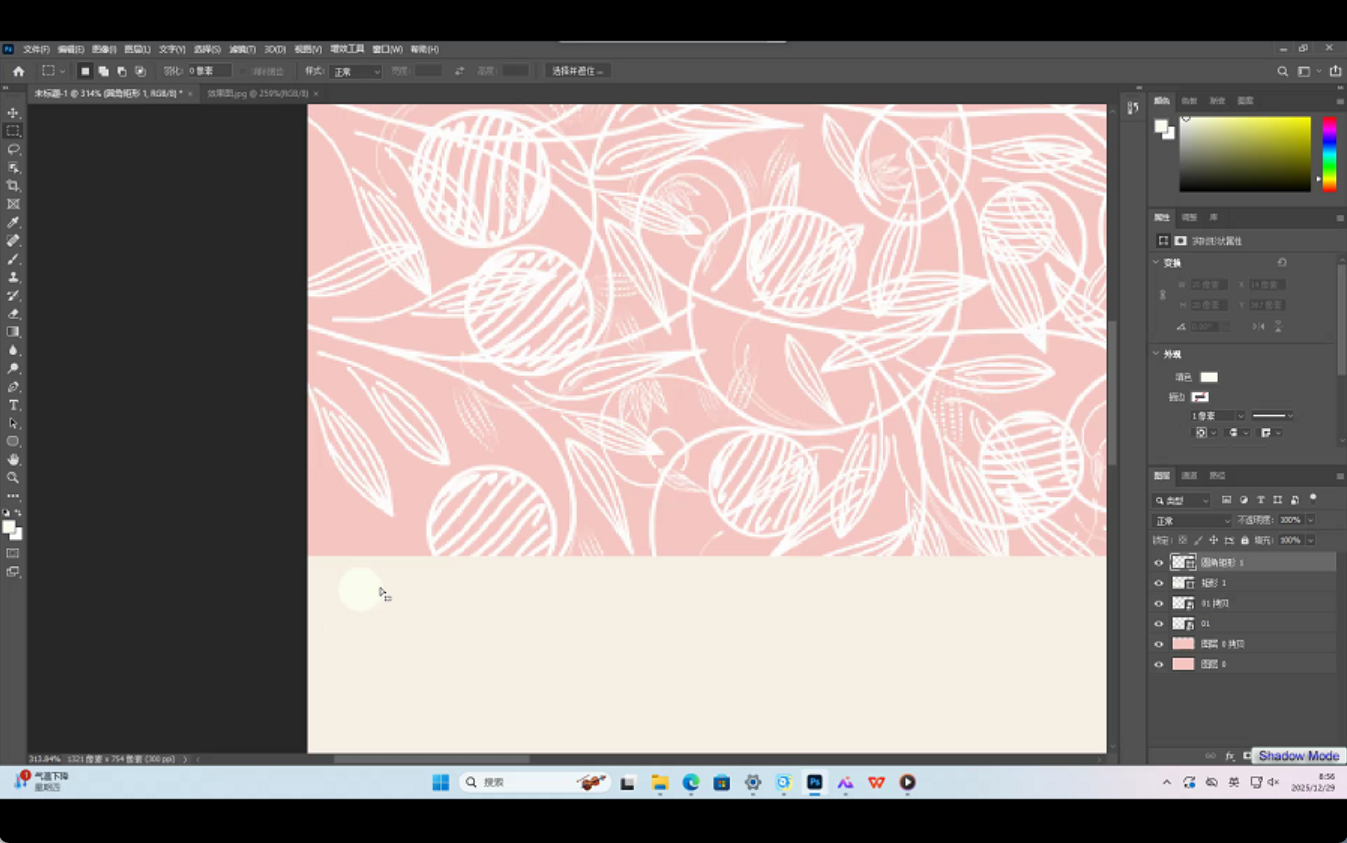Click the 填色 fill color swatch
This screenshot has height=843, width=1347.
coord(1209,377)
